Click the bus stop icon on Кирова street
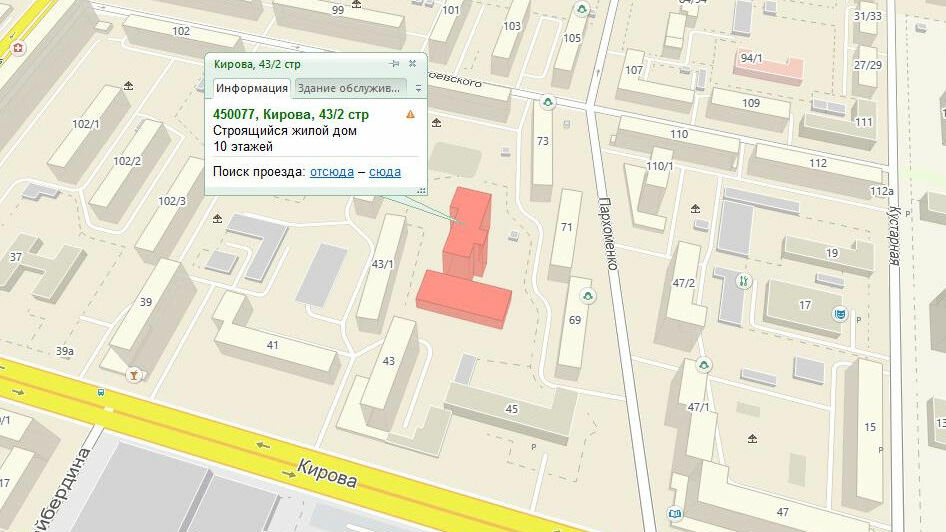Screen dimensions: 946x532 (100, 392)
